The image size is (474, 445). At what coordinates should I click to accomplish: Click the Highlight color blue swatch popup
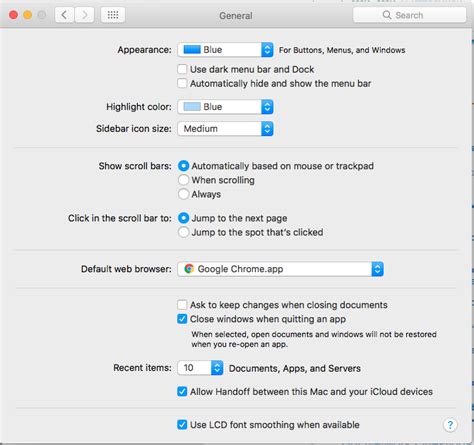pos(226,107)
